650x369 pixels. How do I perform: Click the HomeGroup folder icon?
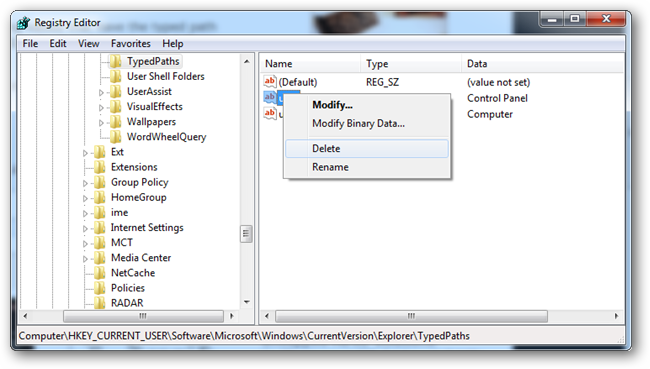(99, 197)
